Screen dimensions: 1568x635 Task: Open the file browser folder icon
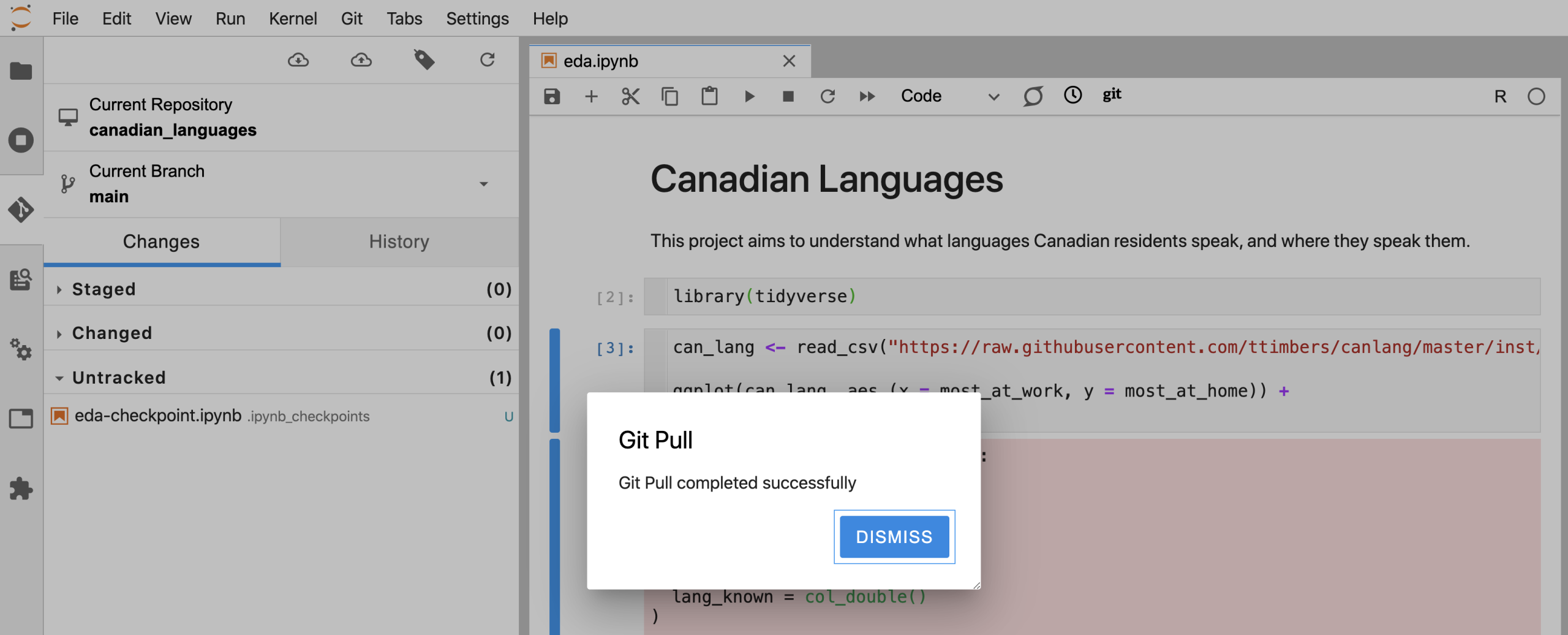coord(21,71)
